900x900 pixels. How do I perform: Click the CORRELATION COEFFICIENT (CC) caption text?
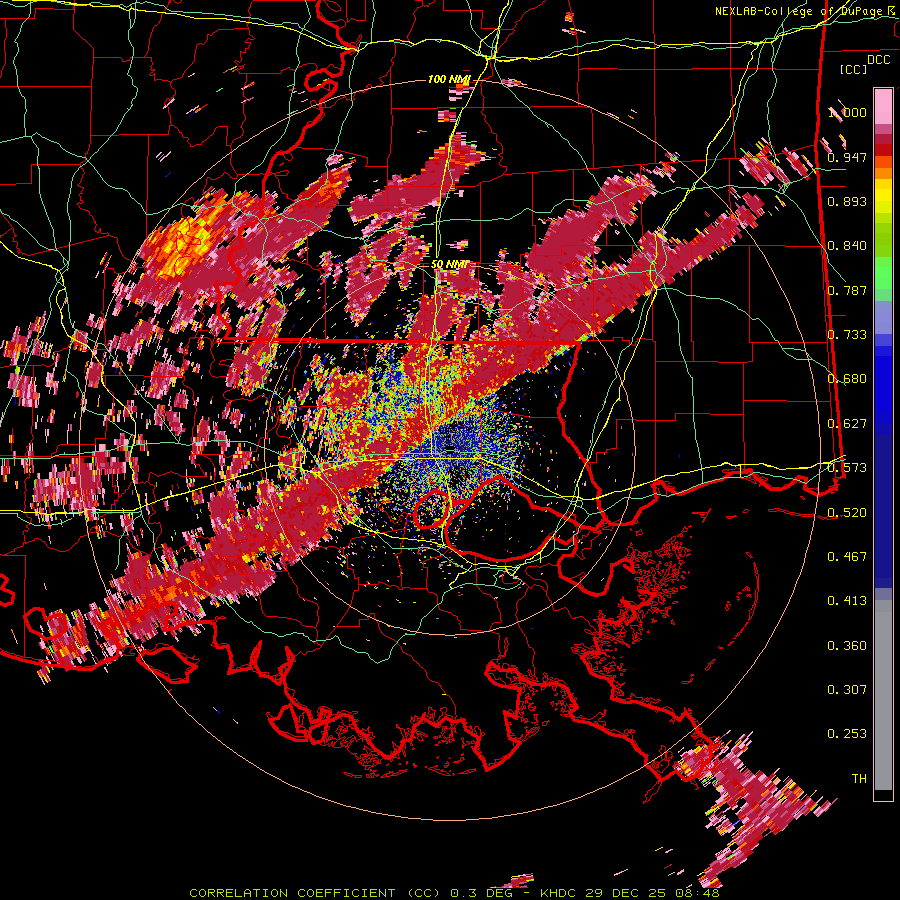(315, 893)
